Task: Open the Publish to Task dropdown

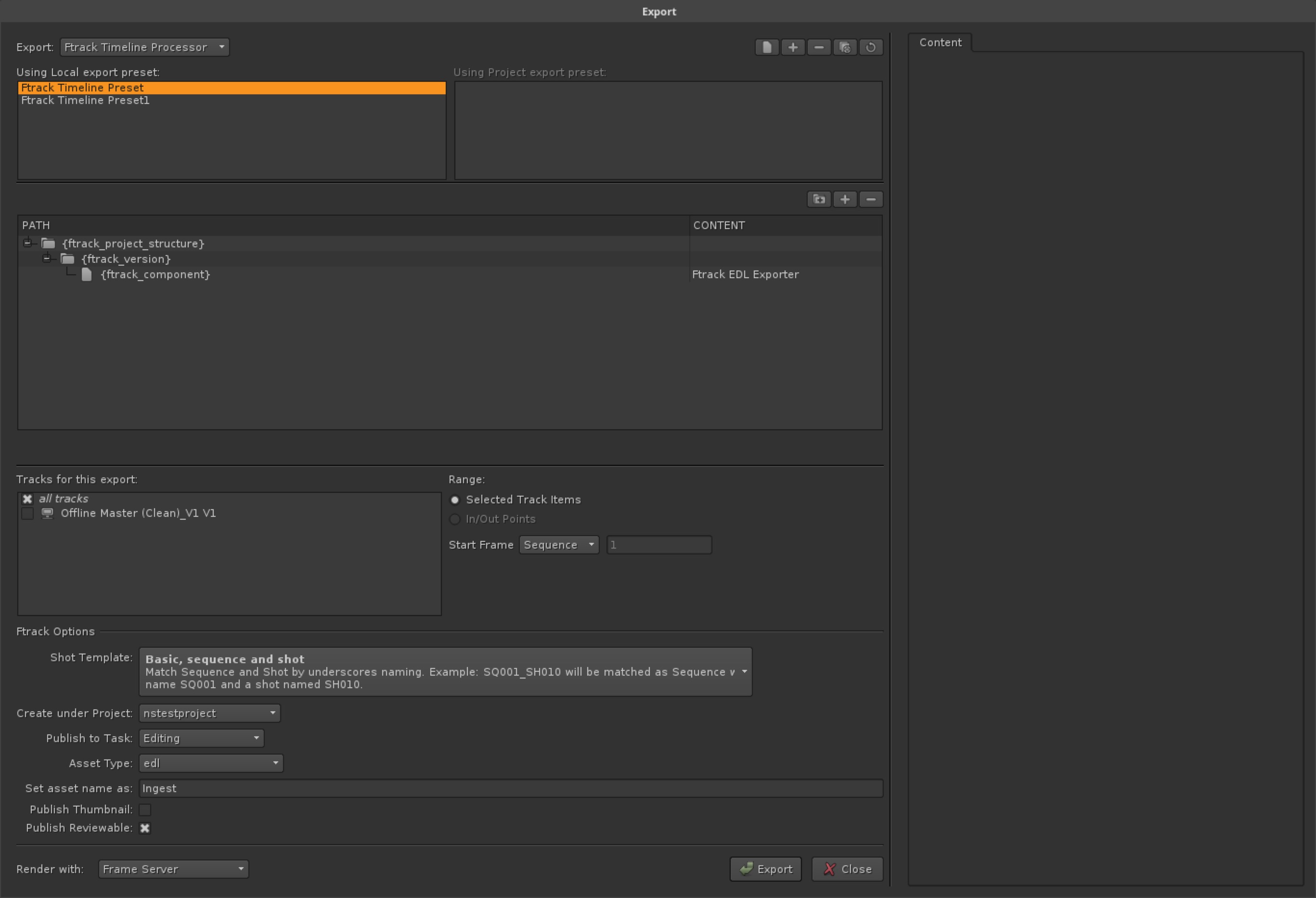Action: pyautogui.click(x=202, y=738)
